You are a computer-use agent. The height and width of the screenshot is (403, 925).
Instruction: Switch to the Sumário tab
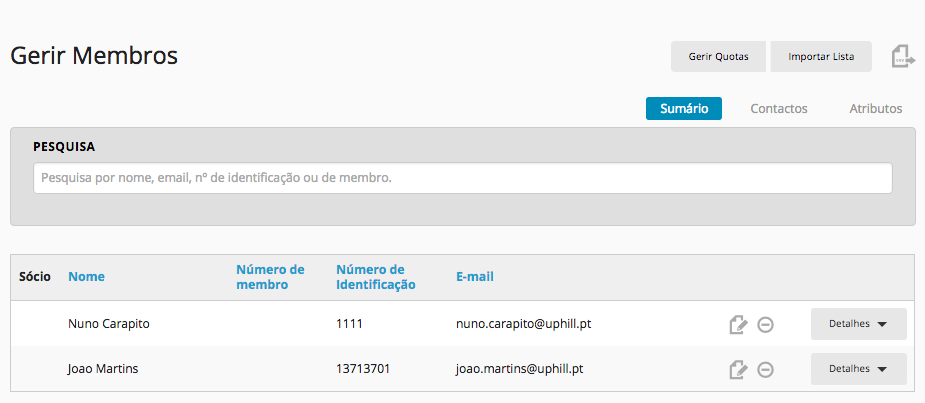684,109
